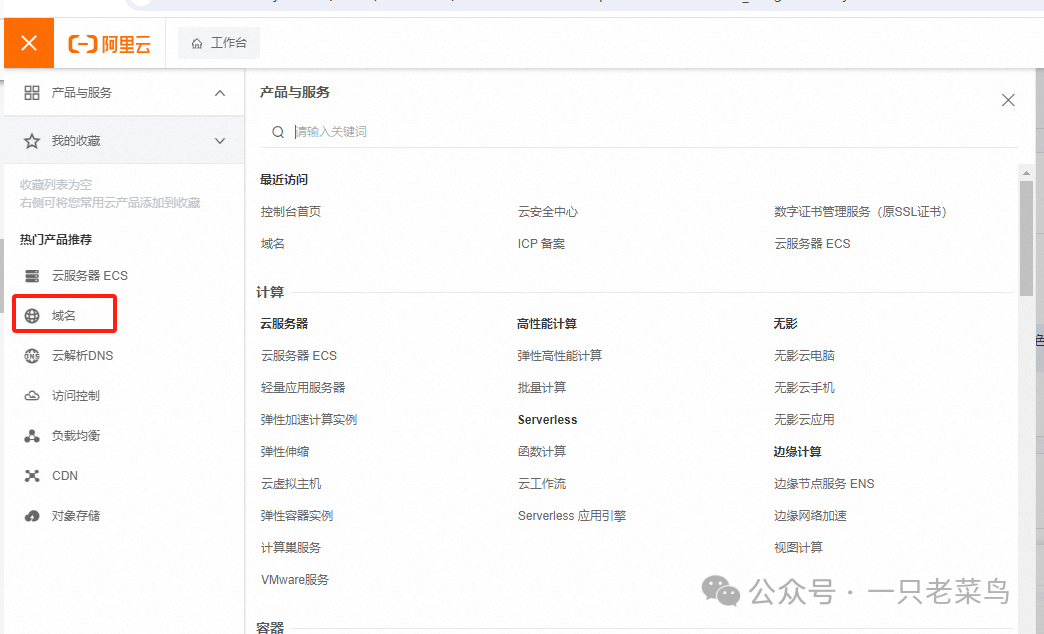Open 弹性加速计算实例
This screenshot has height=634, width=1044.
click(x=309, y=420)
